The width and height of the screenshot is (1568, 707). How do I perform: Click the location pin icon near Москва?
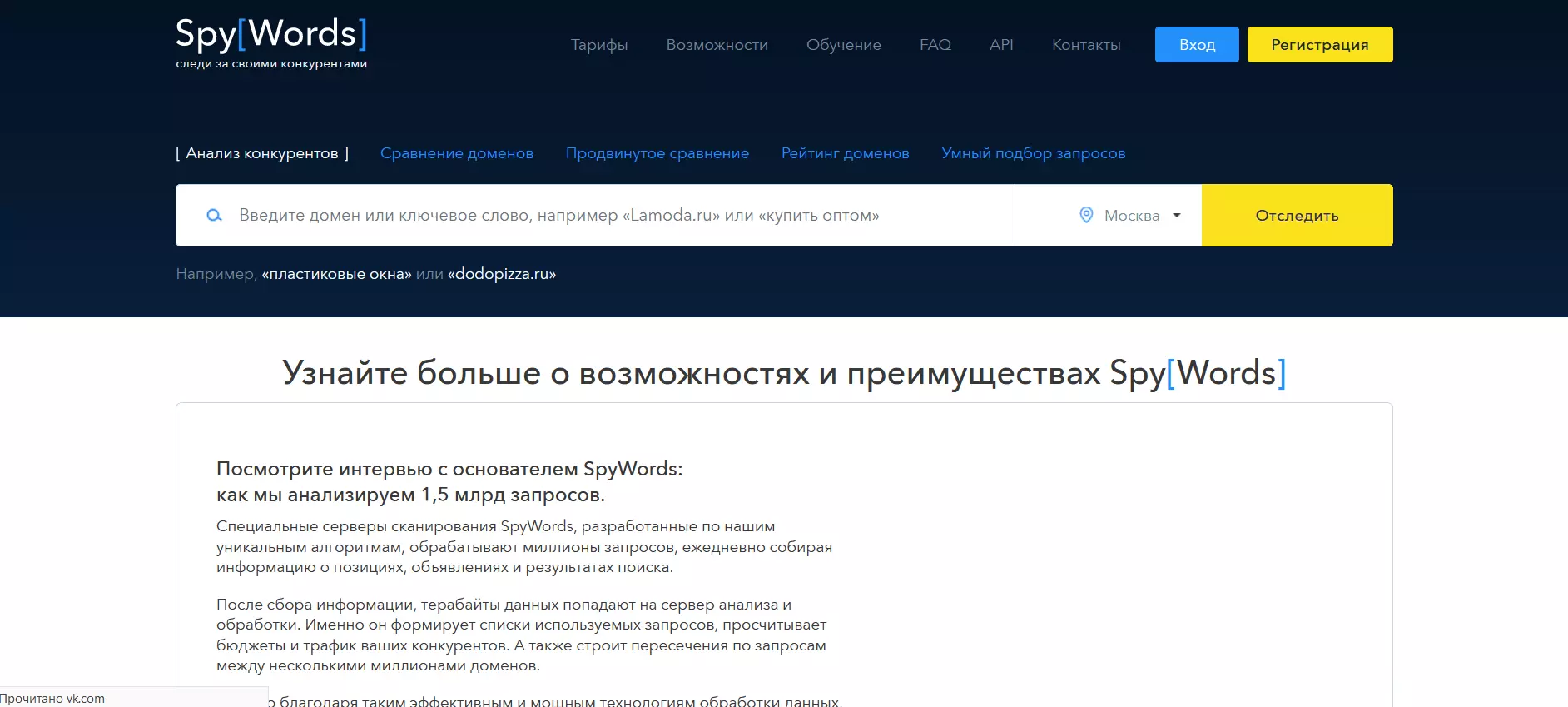click(x=1086, y=215)
